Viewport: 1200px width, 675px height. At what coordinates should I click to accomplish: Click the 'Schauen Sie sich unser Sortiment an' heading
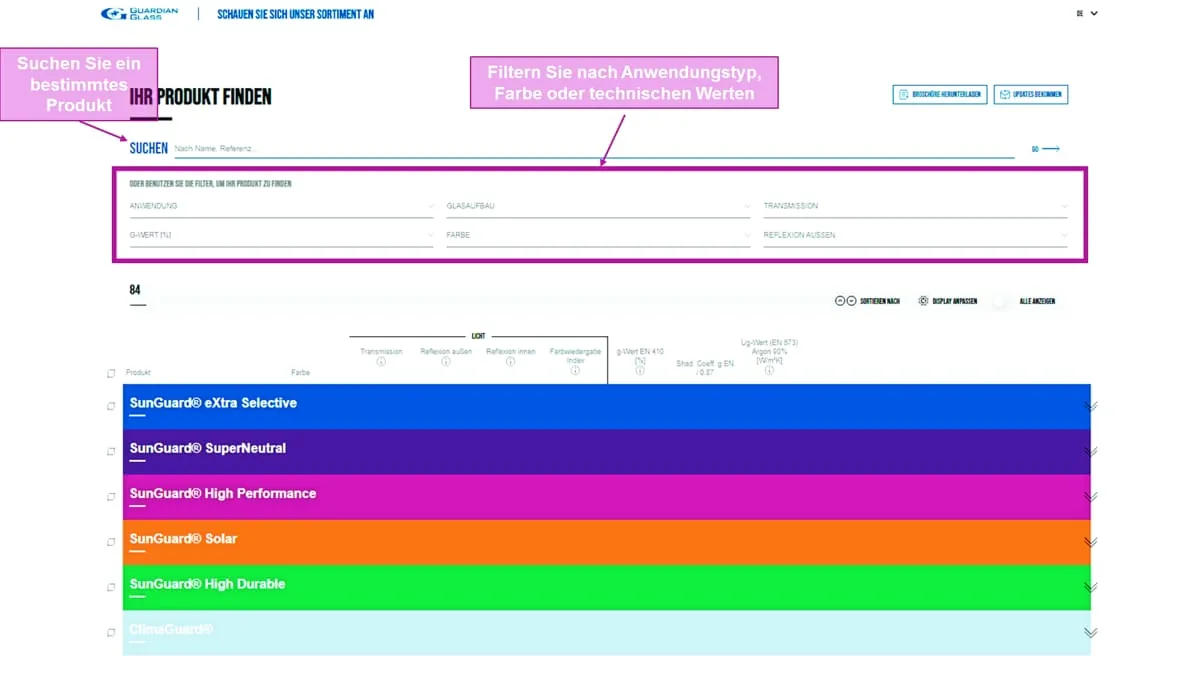[x=296, y=14]
